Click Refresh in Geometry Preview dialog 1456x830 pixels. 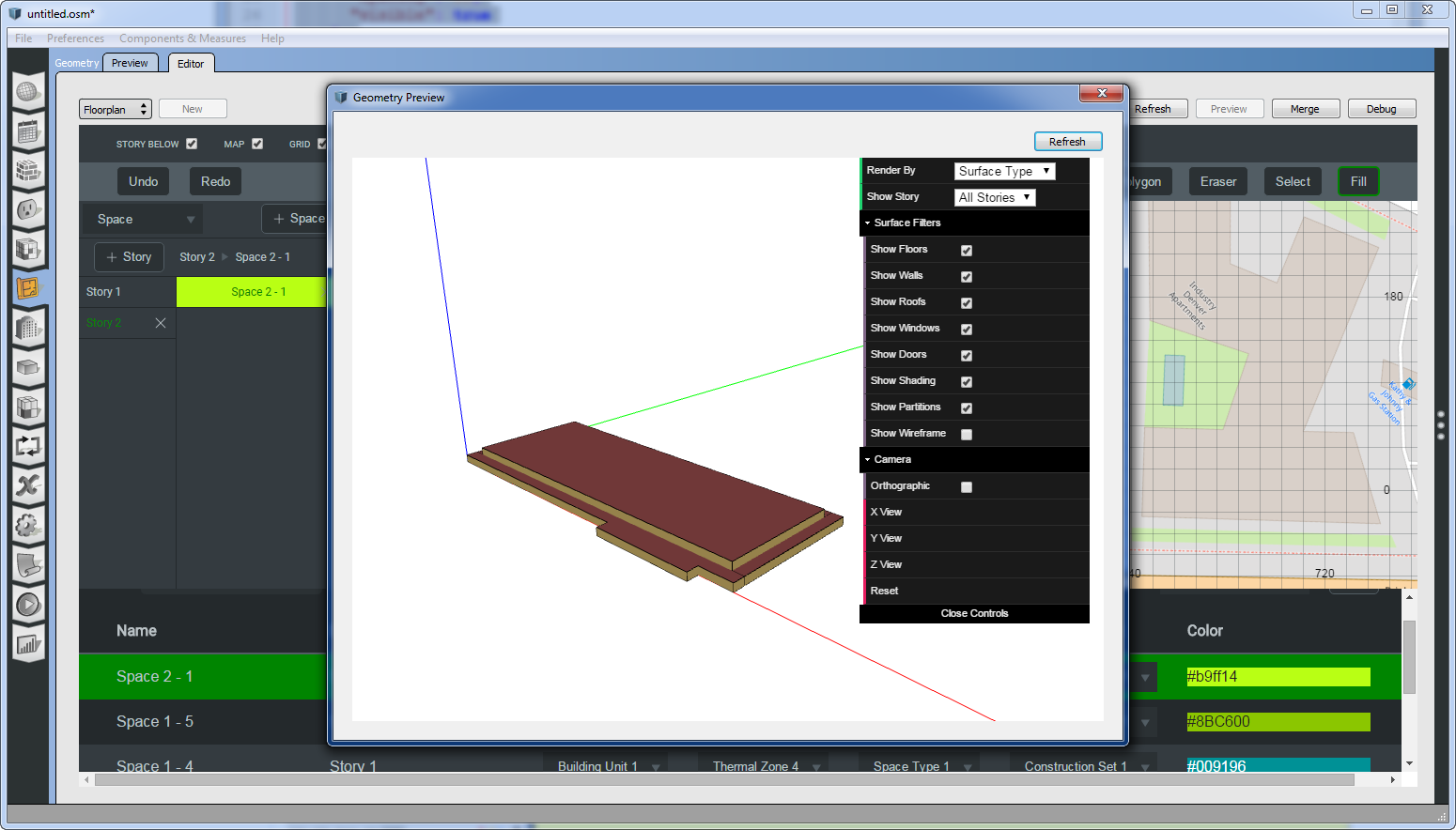coord(1067,142)
